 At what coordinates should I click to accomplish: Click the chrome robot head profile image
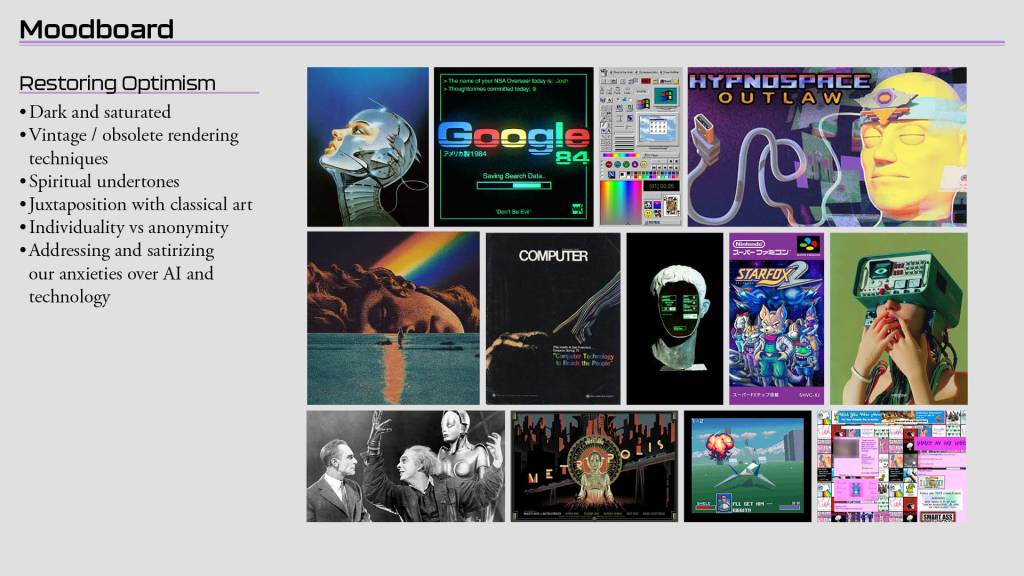[367, 147]
